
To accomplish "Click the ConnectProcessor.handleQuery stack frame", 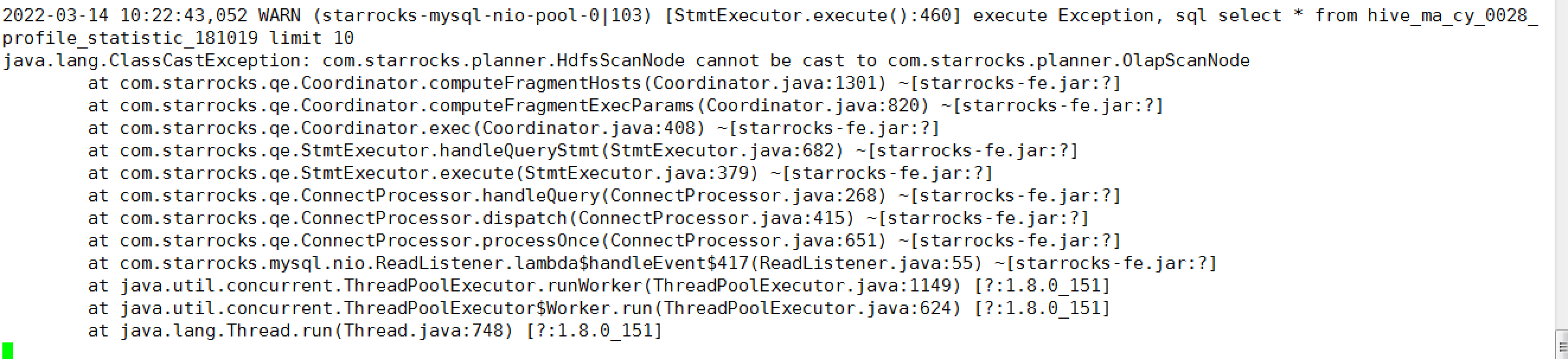I will coord(450,195).
